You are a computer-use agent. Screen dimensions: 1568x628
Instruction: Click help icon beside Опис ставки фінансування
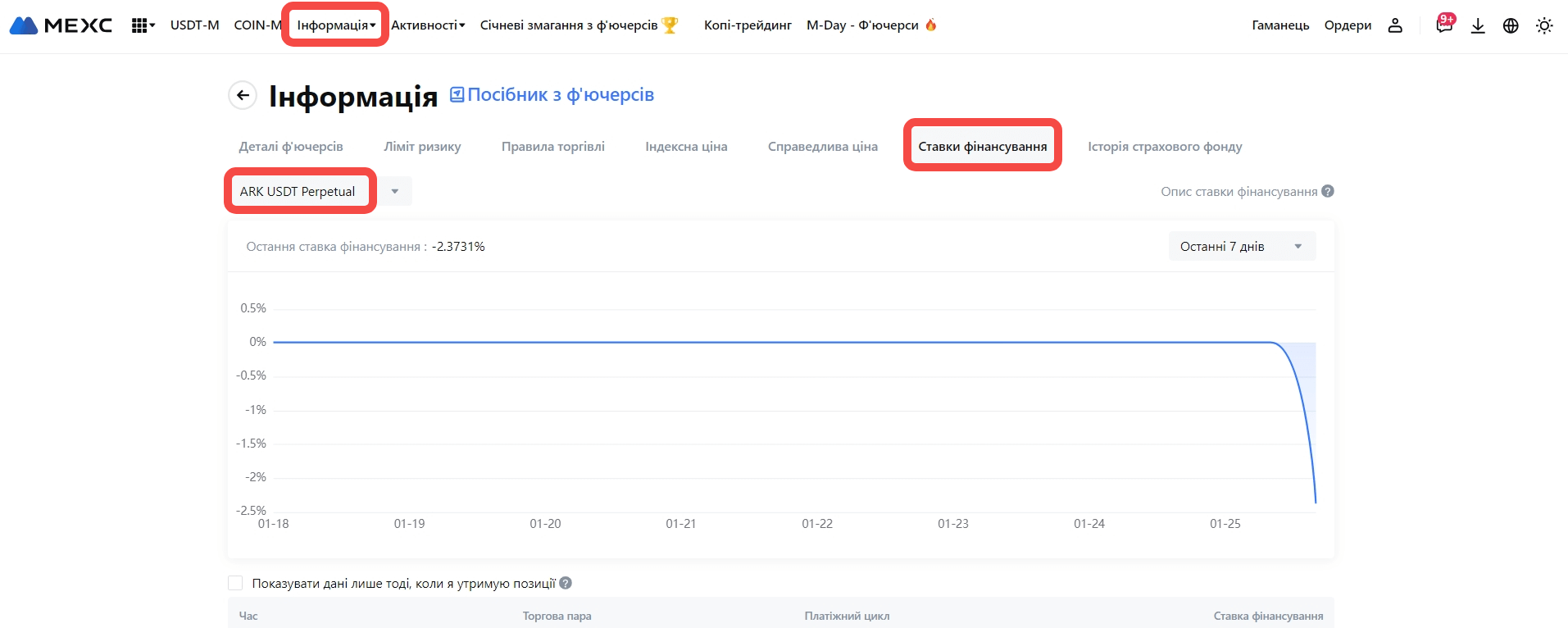(x=1328, y=191)
